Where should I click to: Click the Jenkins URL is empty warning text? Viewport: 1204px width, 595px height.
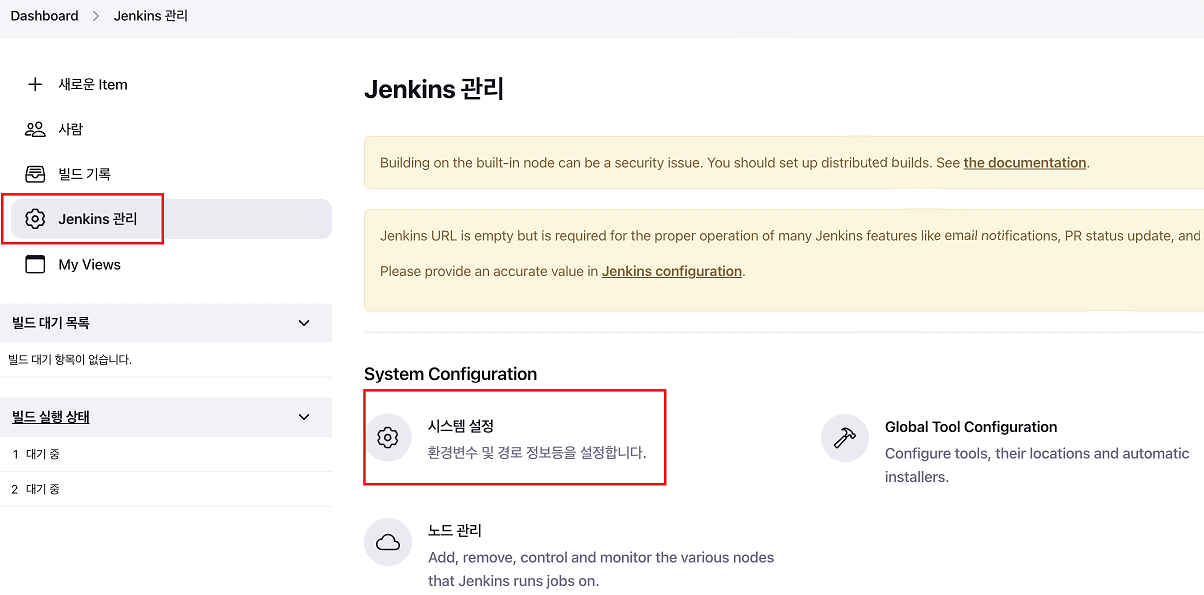(x=790, y=236)
